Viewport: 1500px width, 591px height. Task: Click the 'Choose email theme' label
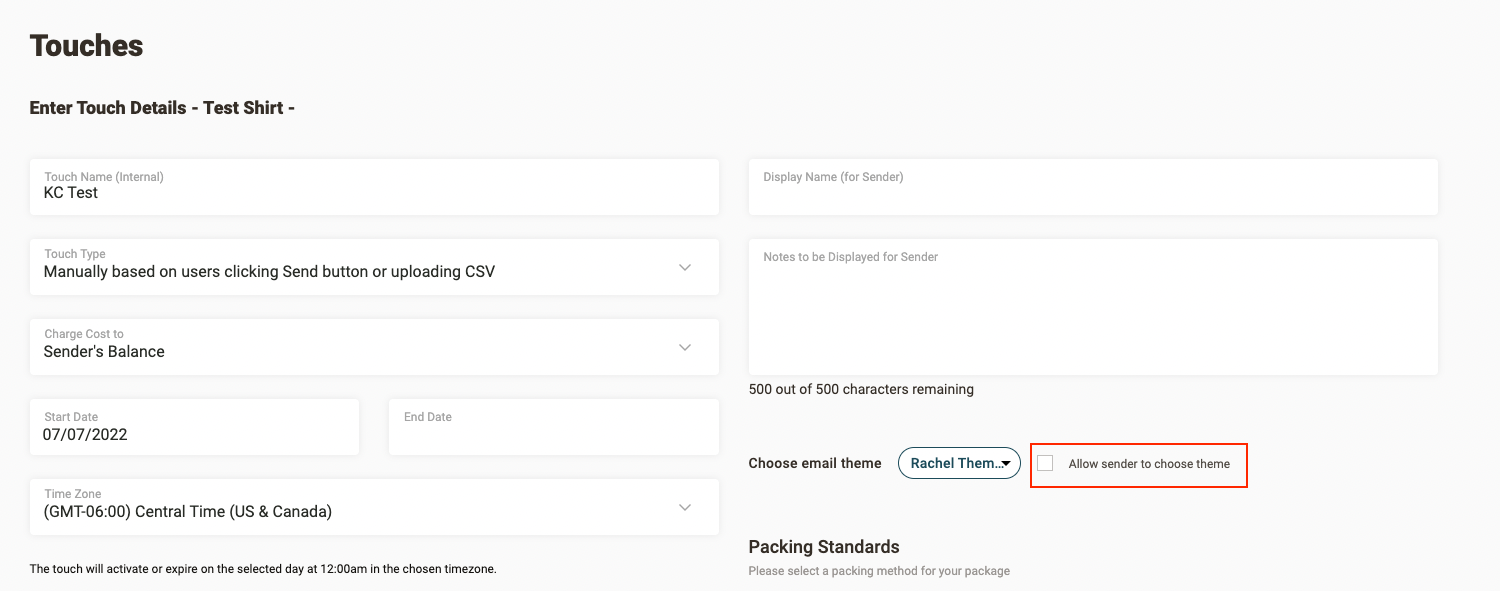[815, 463]
